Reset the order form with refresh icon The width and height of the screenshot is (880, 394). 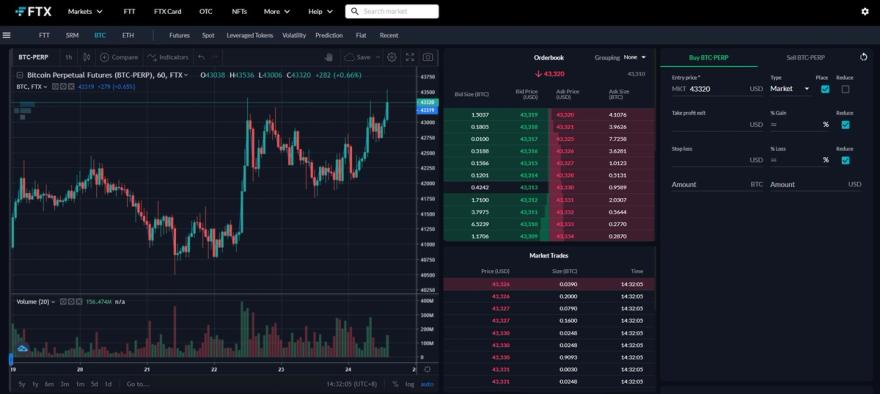coord(864,57)
